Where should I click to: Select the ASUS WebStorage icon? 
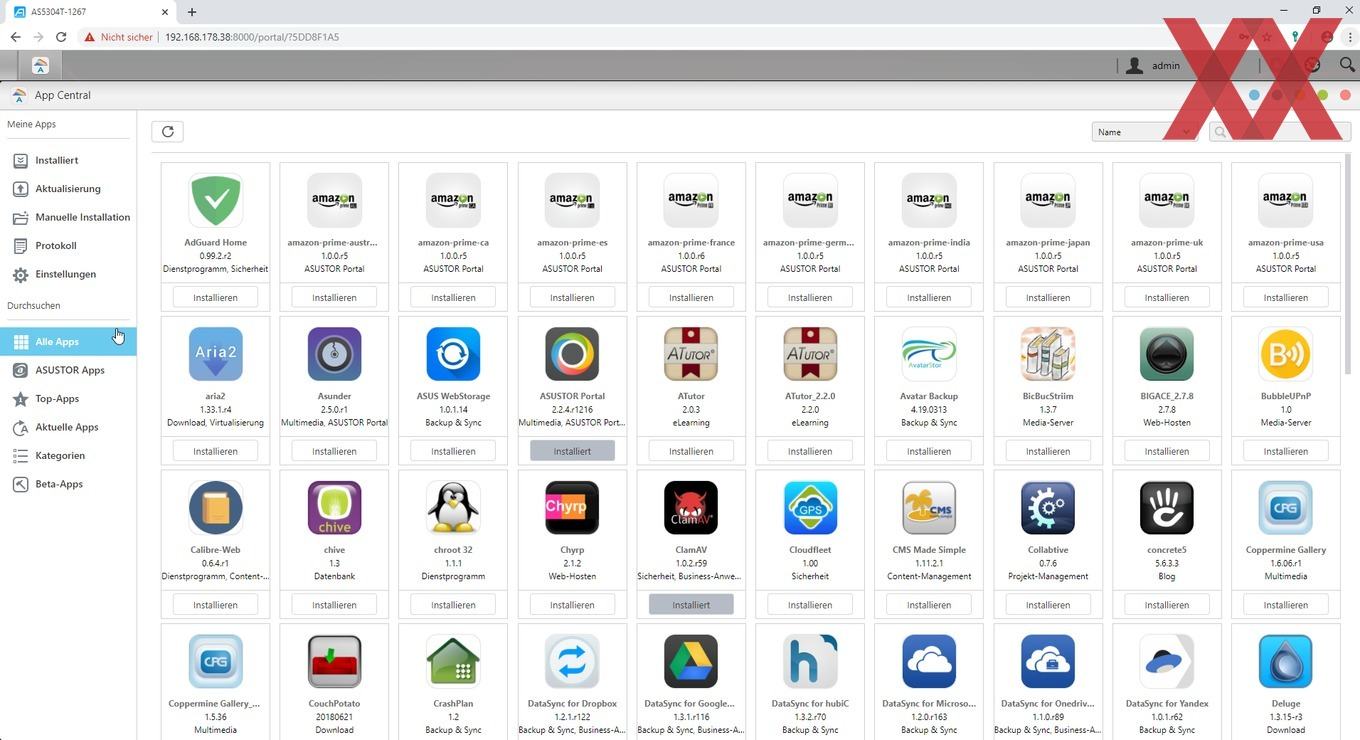click(453, 354)
